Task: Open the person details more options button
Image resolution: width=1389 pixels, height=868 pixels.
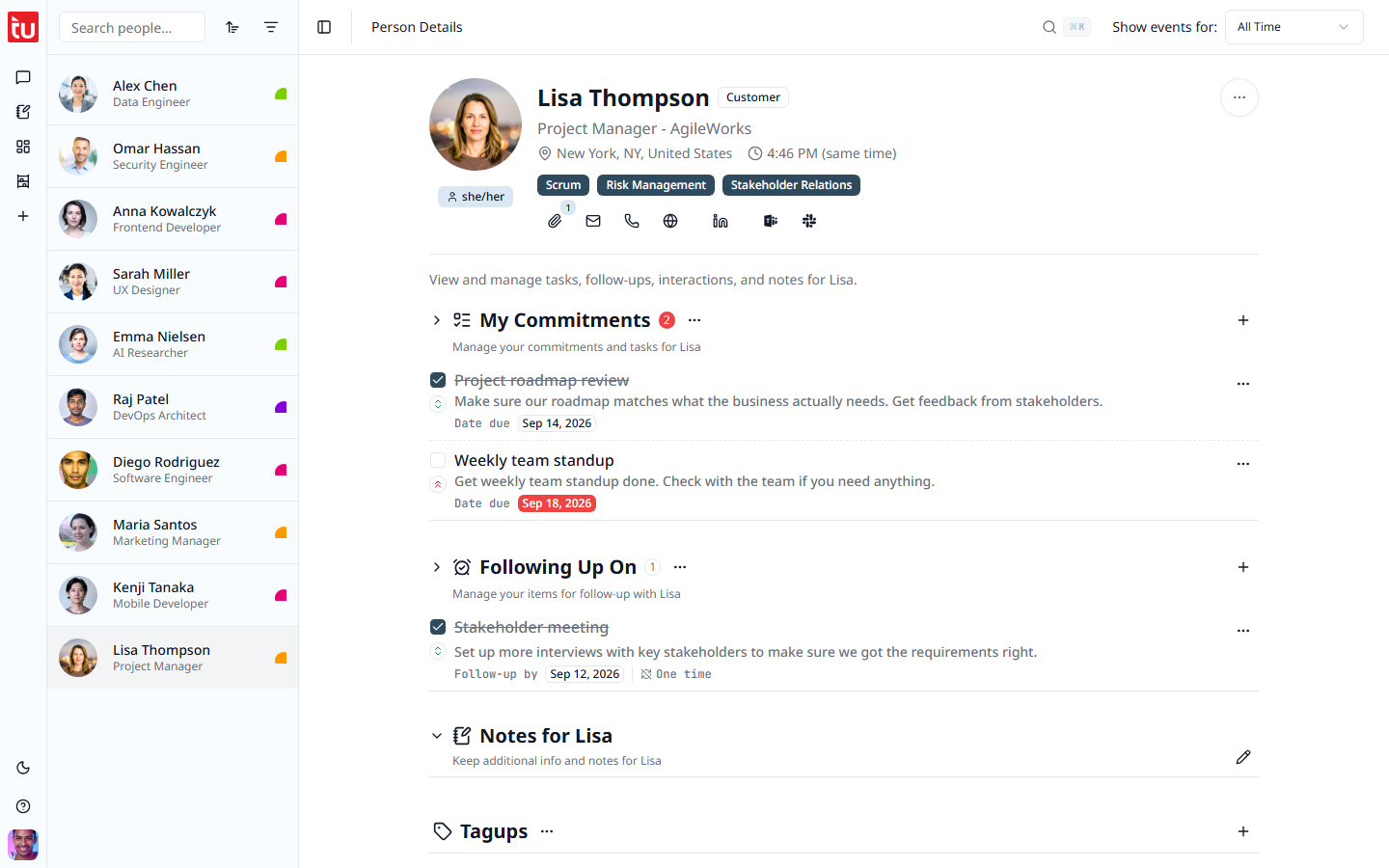Action: point(1239,97)
